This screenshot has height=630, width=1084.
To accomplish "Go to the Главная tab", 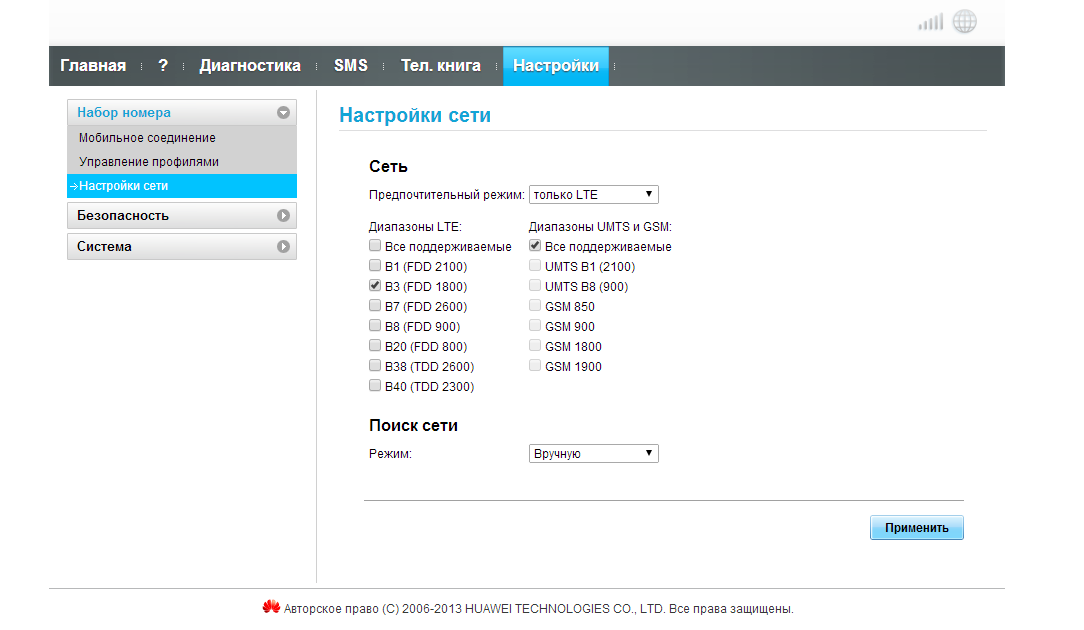I will point(93,66).
